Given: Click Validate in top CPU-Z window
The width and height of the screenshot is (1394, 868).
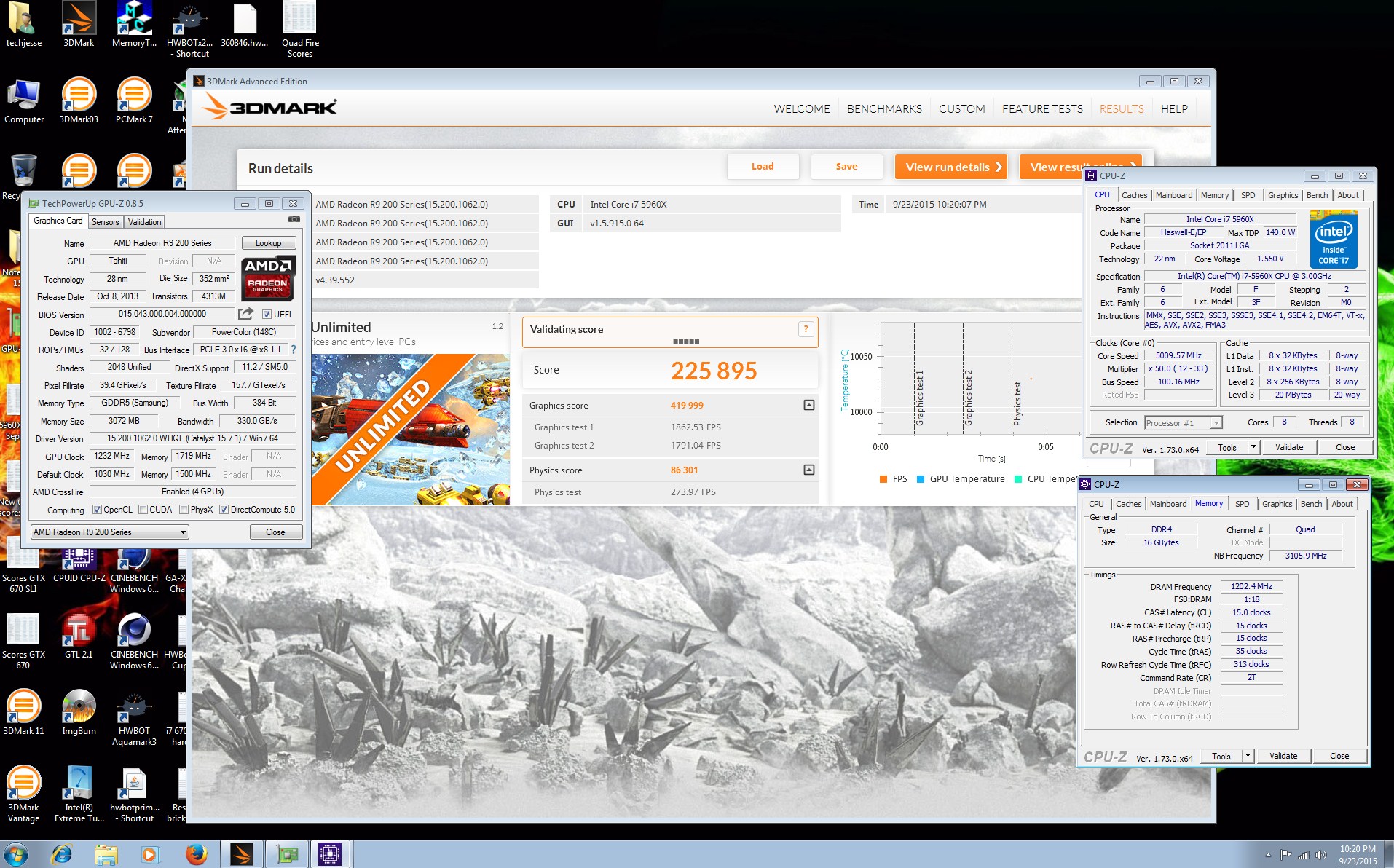Looking at the screenshot, I should tap(1289, 447).
